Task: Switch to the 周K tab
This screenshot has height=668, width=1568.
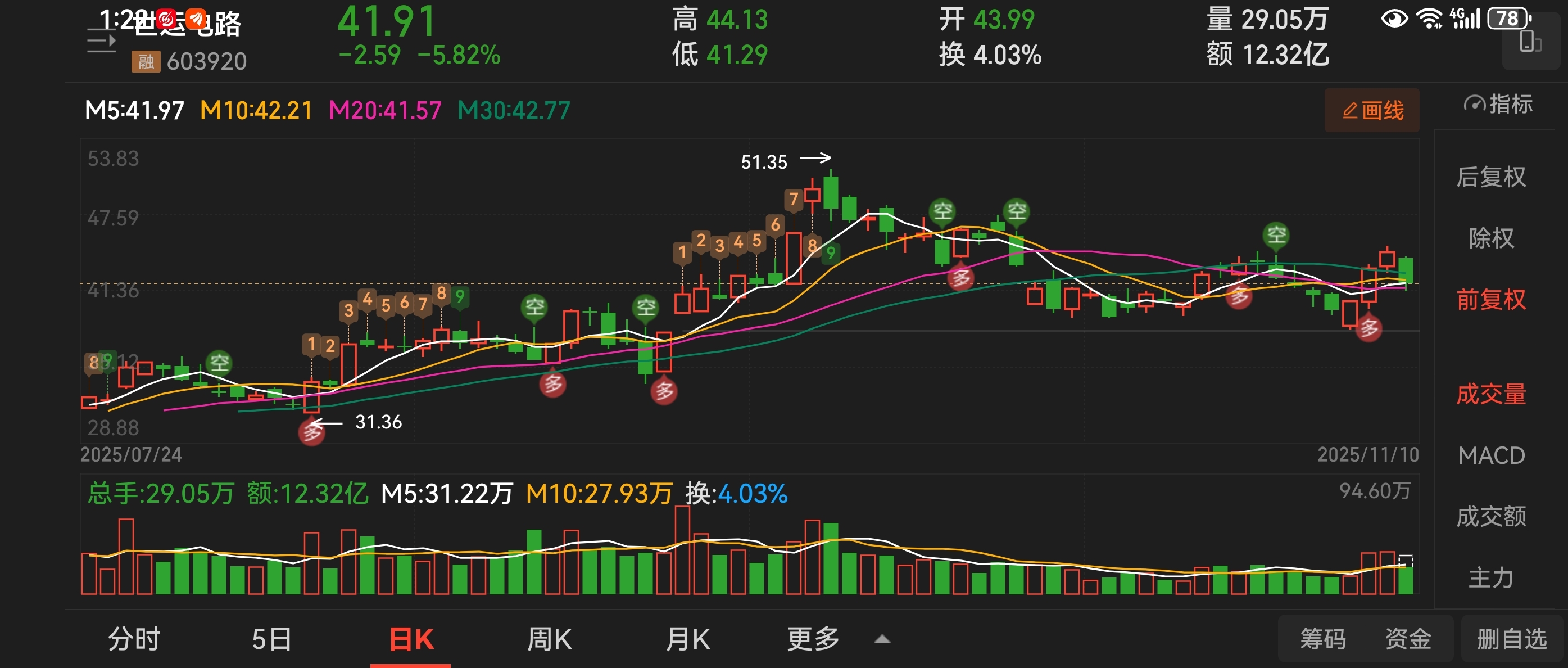Action: coord(549,639)
